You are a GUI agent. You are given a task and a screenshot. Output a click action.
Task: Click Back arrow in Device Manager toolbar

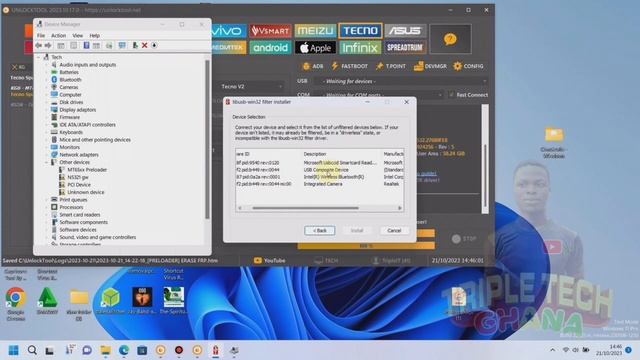pyautogui.click(x=39, y=45)
